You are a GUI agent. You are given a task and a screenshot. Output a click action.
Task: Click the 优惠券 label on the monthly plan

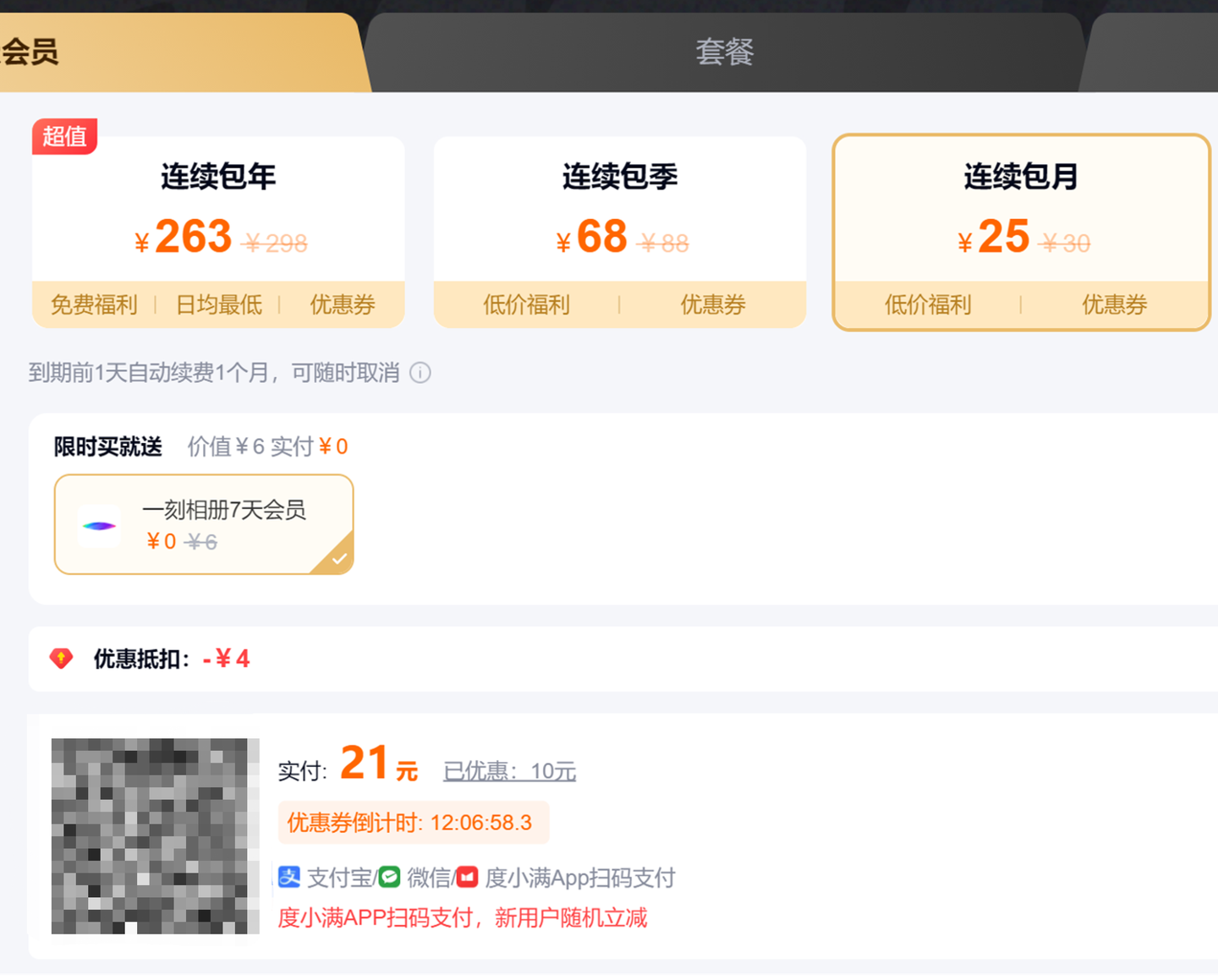point(1113,305)
